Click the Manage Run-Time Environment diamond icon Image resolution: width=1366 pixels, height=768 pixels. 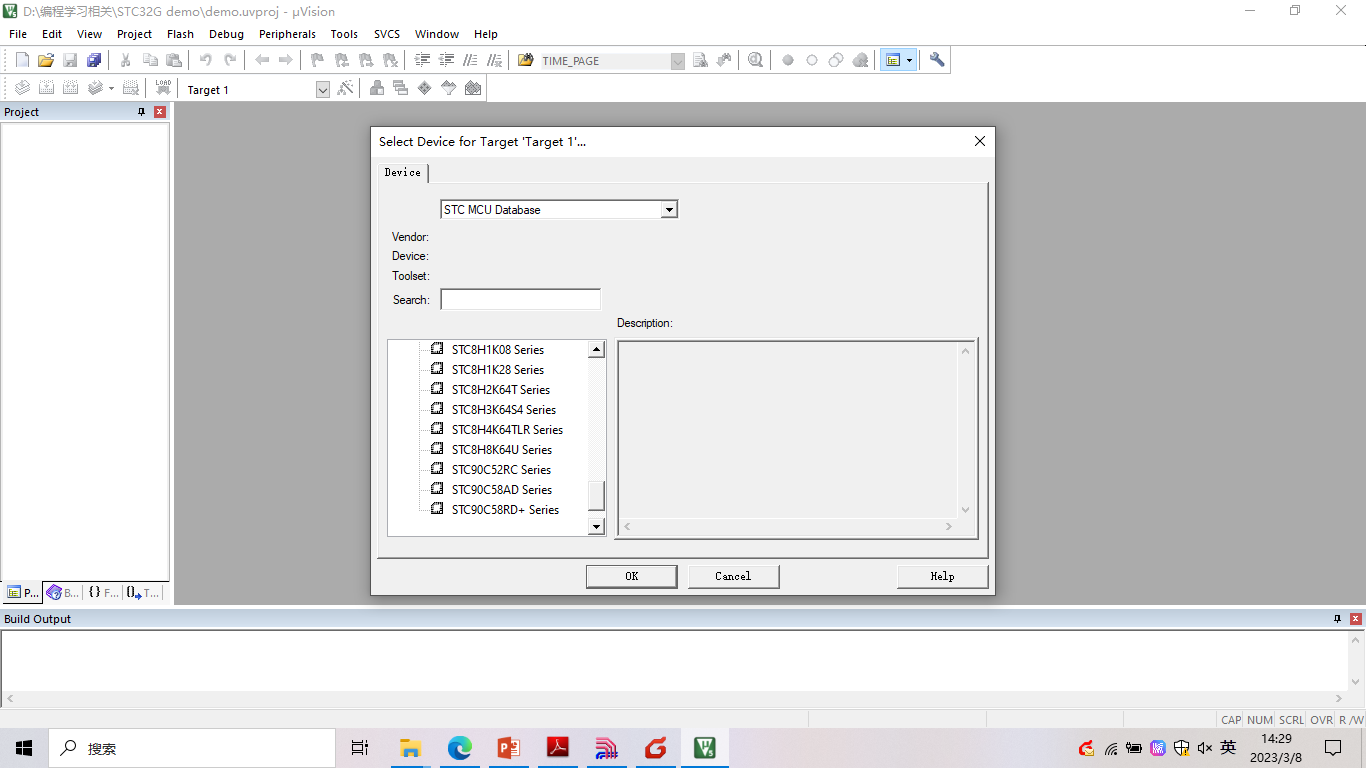click(425, 88)
